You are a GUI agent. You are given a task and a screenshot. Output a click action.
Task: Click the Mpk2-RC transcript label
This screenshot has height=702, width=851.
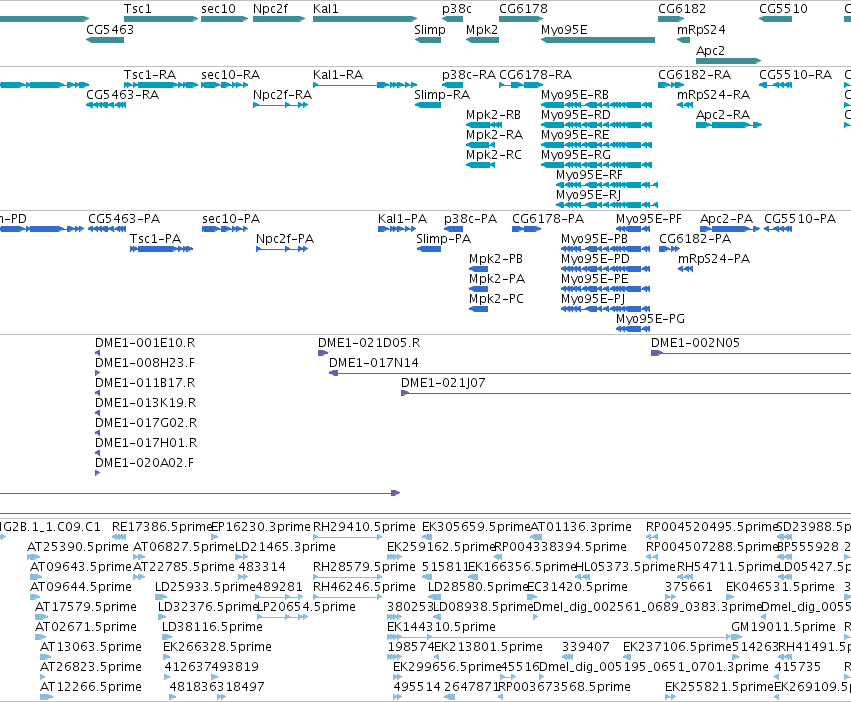click(494, 155)
